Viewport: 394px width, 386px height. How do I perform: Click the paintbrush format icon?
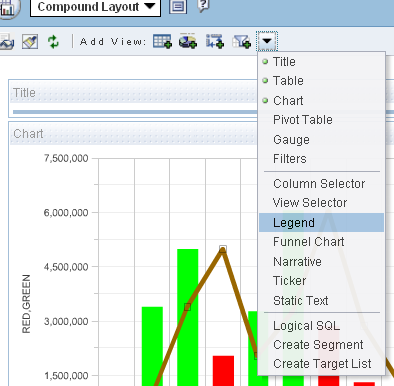click(30, 42)
